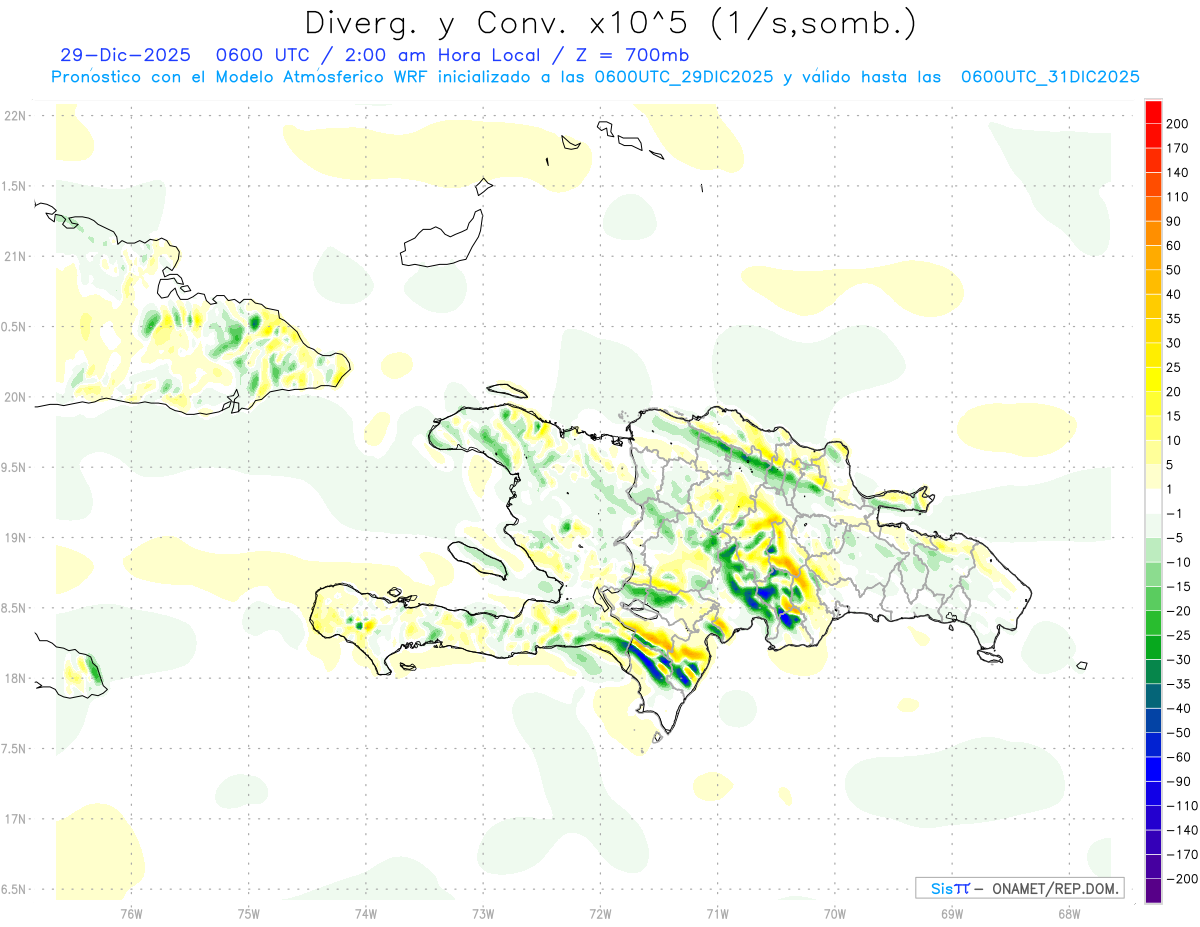1200x927 pixels.
Task: Click the '8.5N' latitude label
Action: [15, 608]
